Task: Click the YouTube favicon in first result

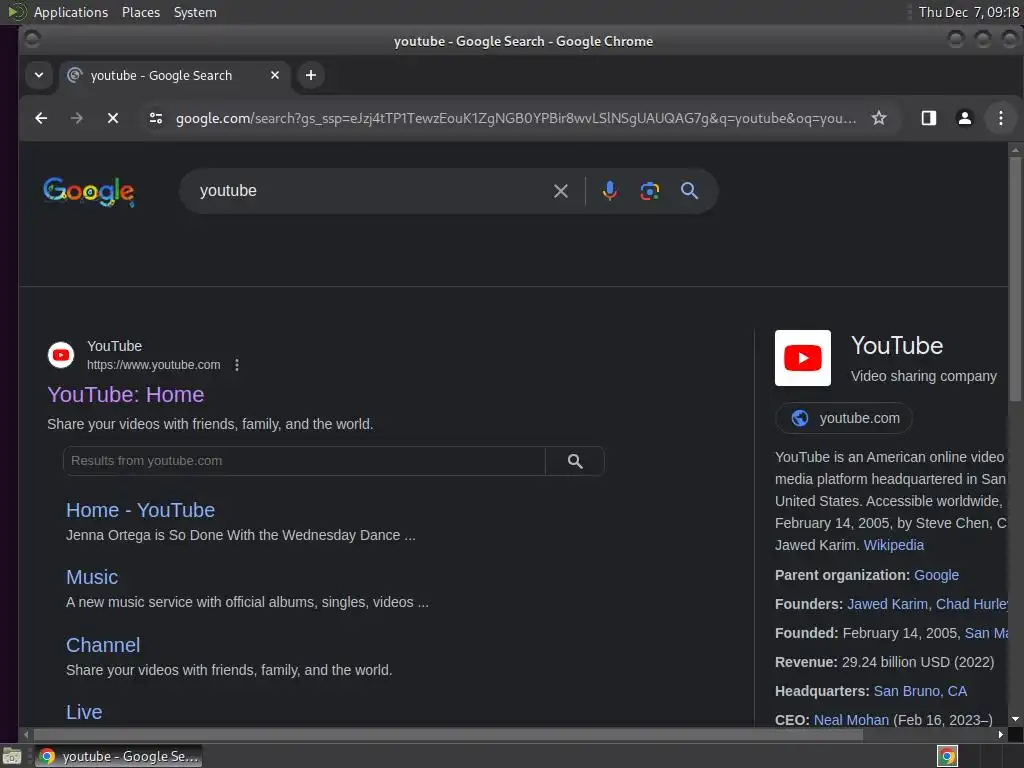Action: 61,355
